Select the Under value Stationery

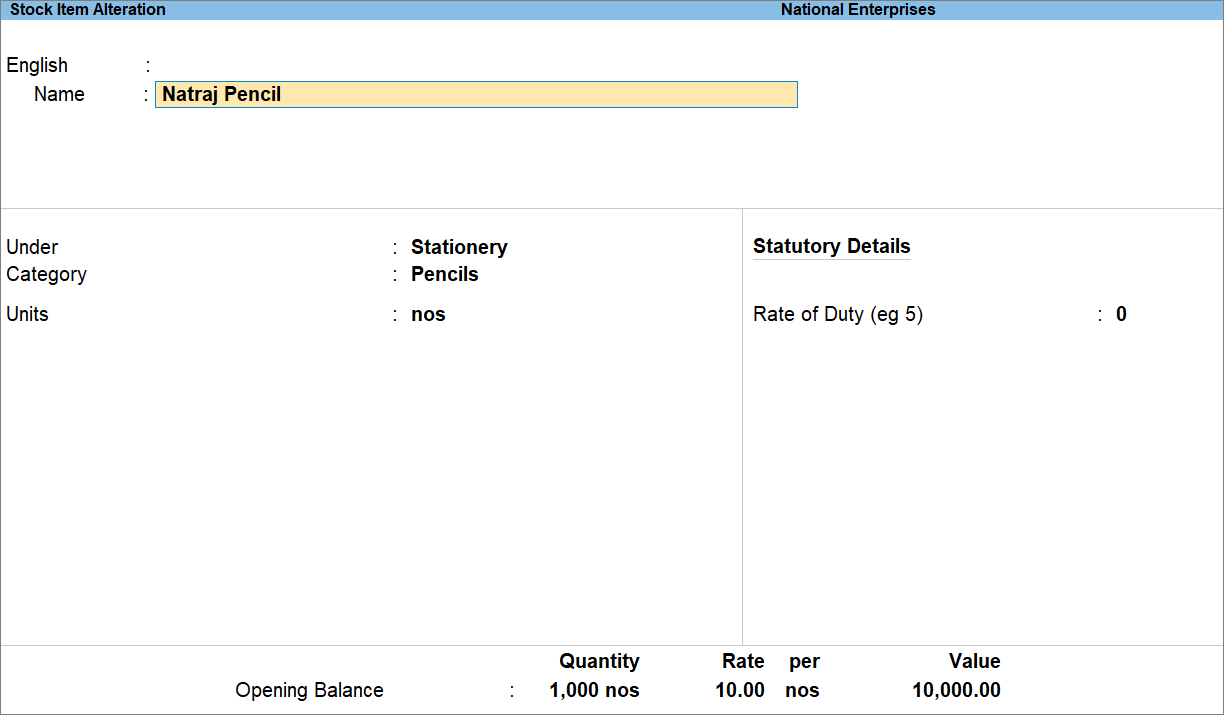click(x=459, y=247)
